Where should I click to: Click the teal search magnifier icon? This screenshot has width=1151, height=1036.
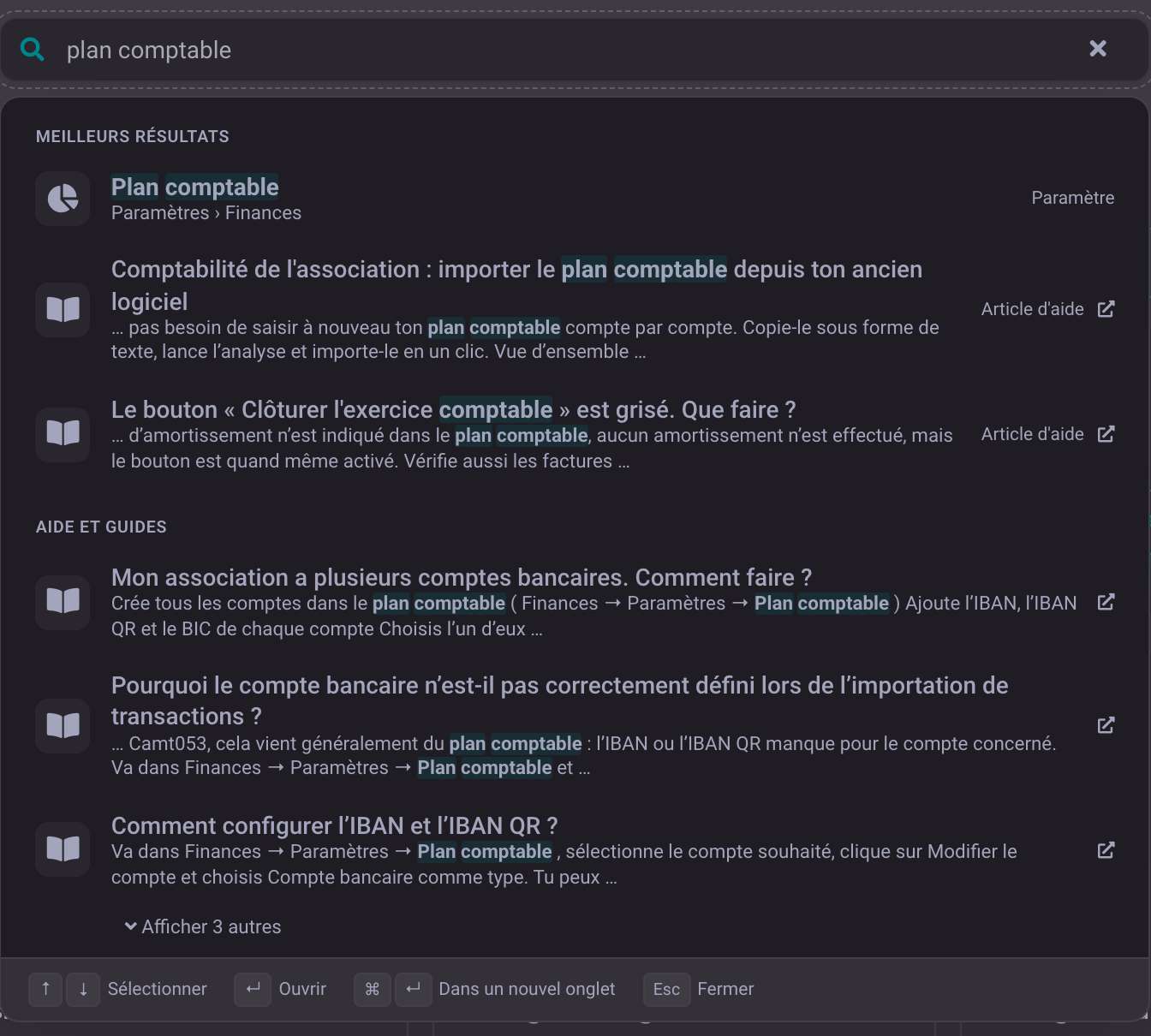pos(33,50)
